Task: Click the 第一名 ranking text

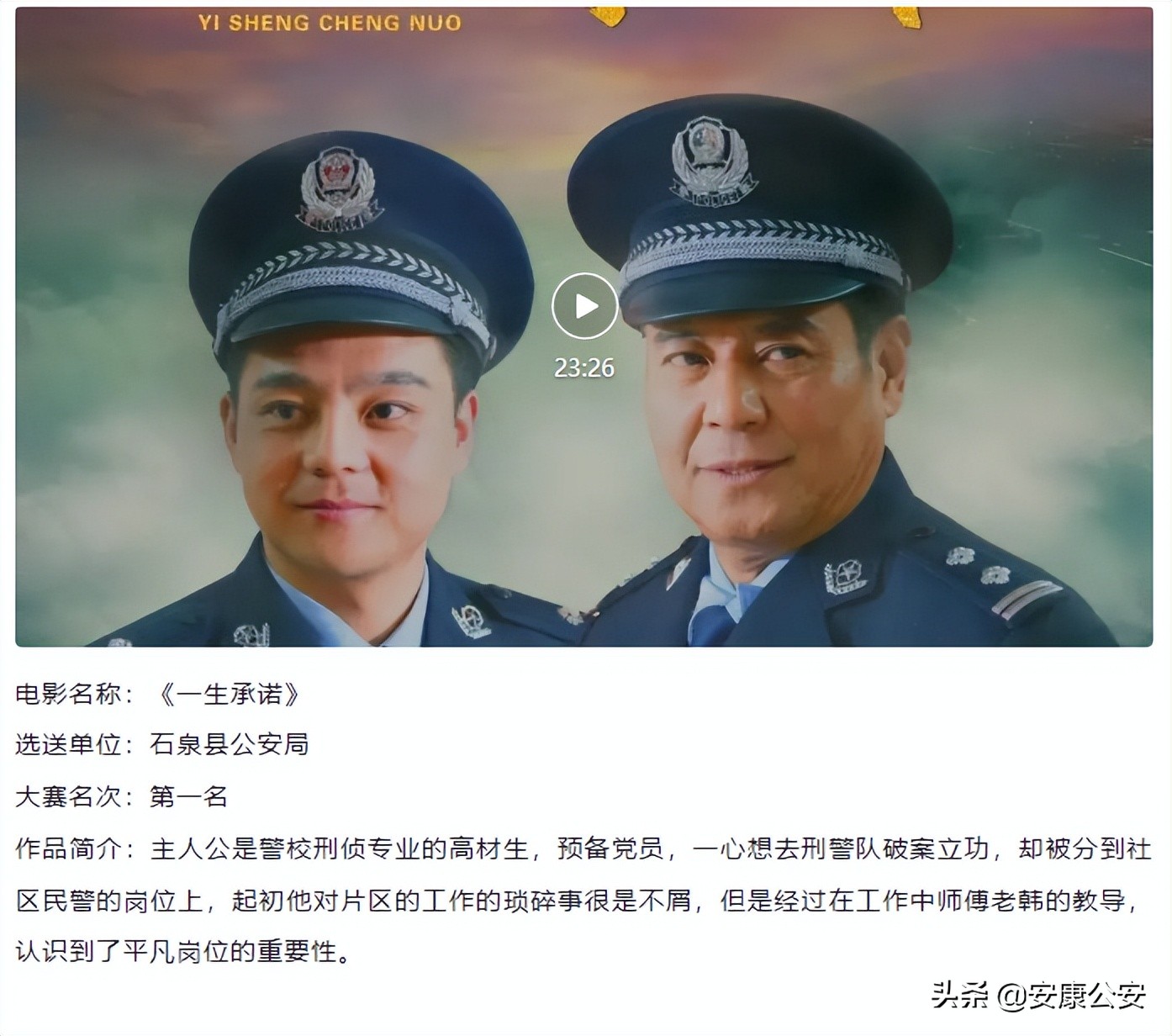Action: click(189, 796)
